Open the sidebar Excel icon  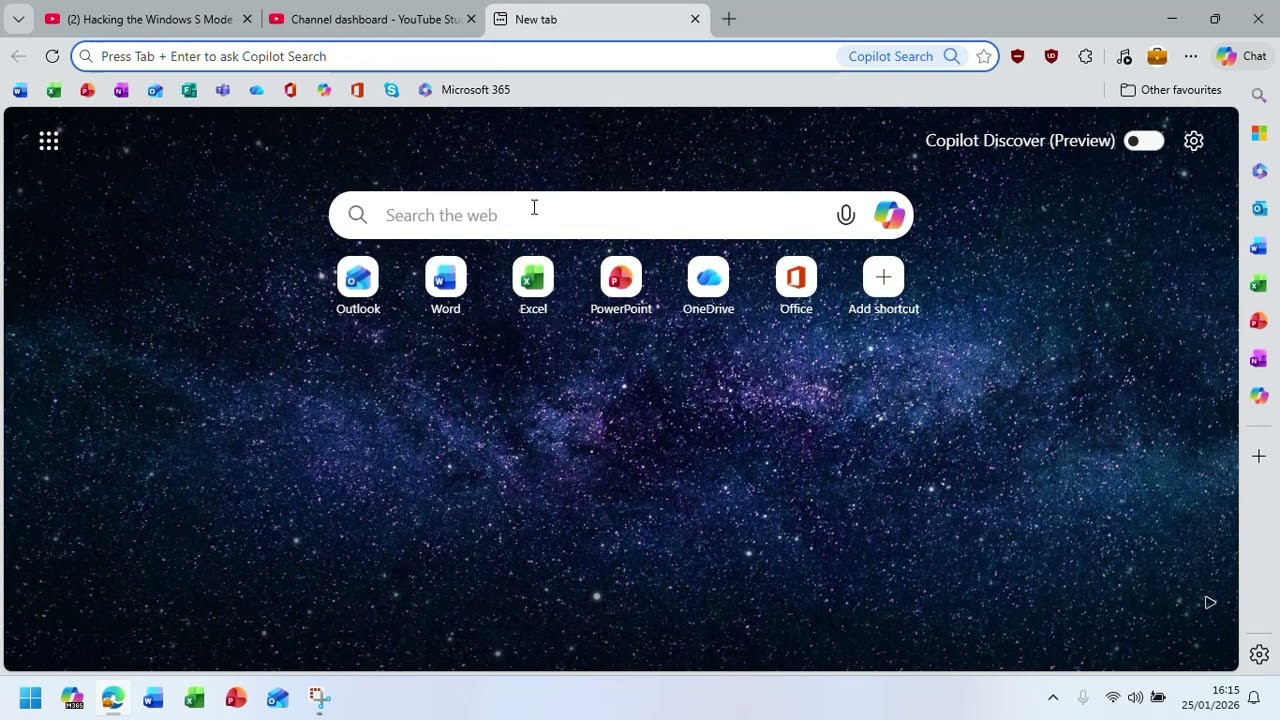click(x=1259, y=284)
